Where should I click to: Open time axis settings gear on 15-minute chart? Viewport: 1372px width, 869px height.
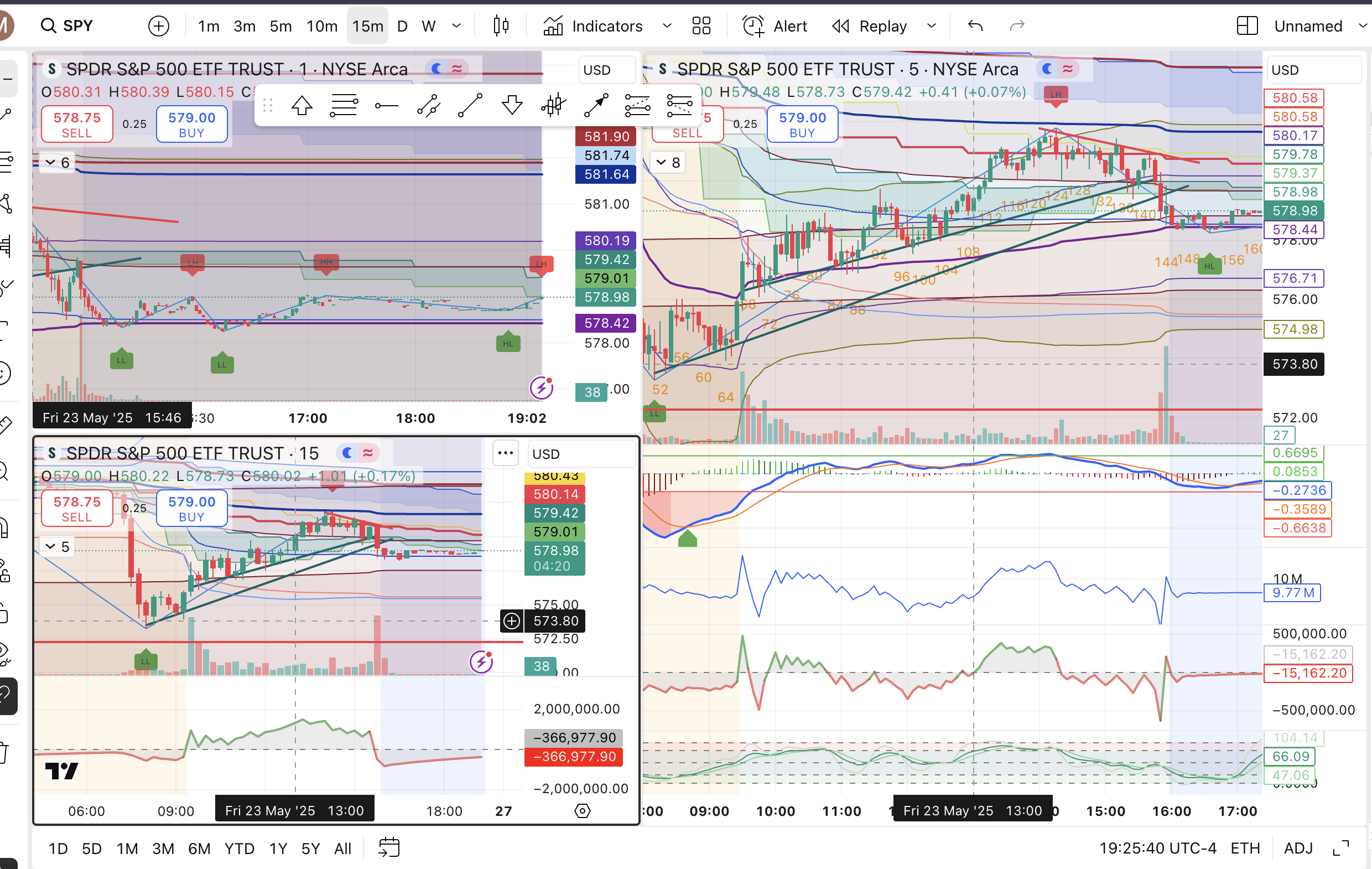click(583, 810)
